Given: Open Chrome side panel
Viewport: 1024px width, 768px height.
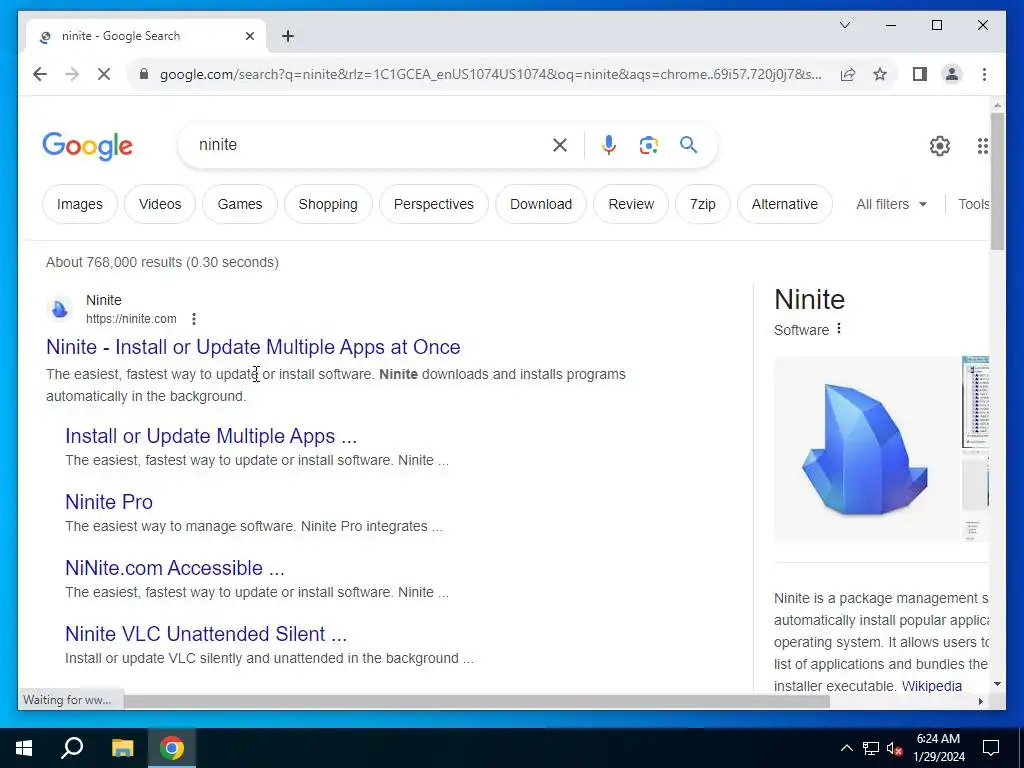Looking at the screenshot, I should click(920, 74).
